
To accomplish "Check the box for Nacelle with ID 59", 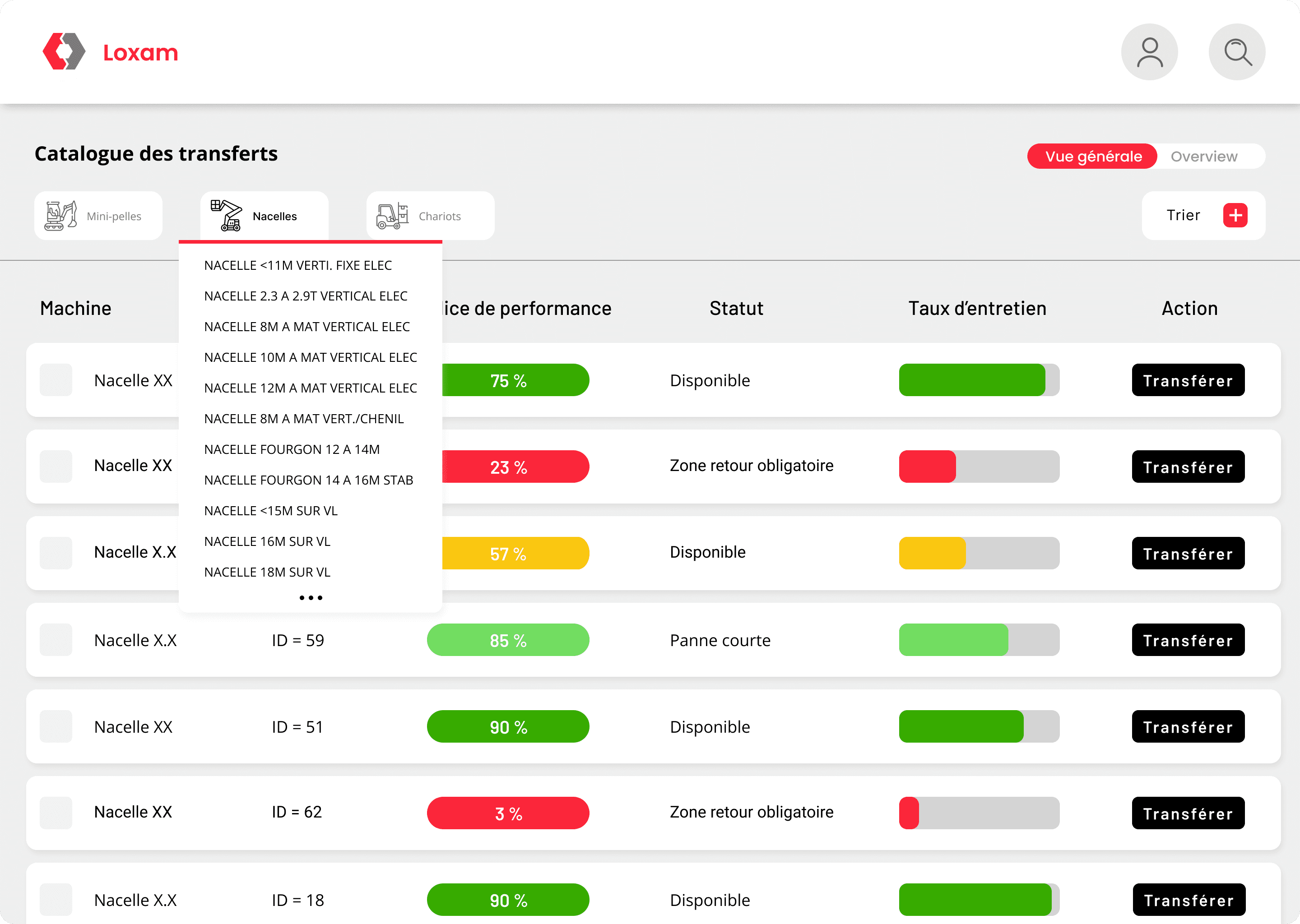I will click(x=56, y=640).
